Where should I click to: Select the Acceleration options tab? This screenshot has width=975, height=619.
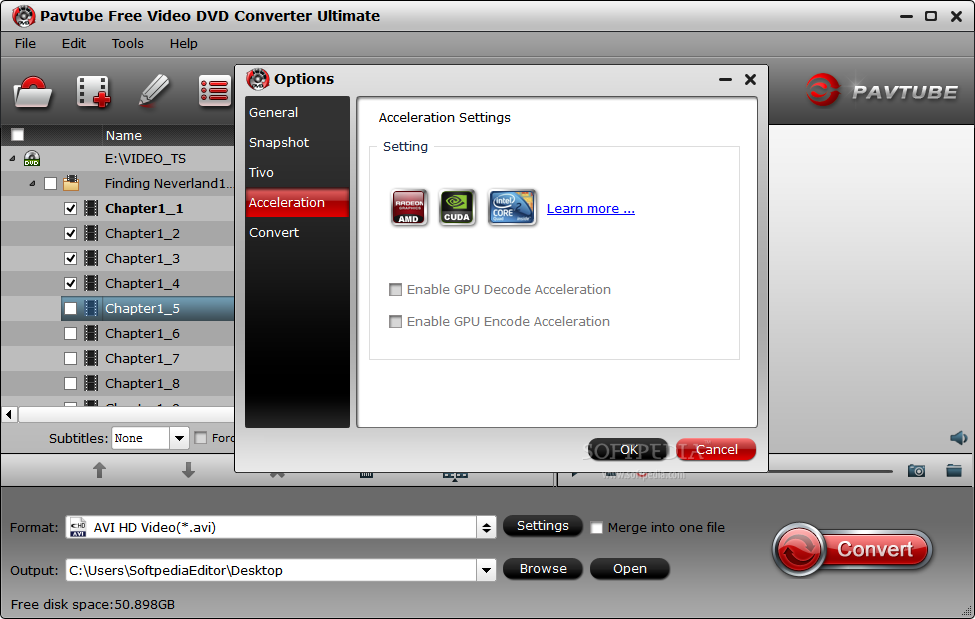[297, 203]
